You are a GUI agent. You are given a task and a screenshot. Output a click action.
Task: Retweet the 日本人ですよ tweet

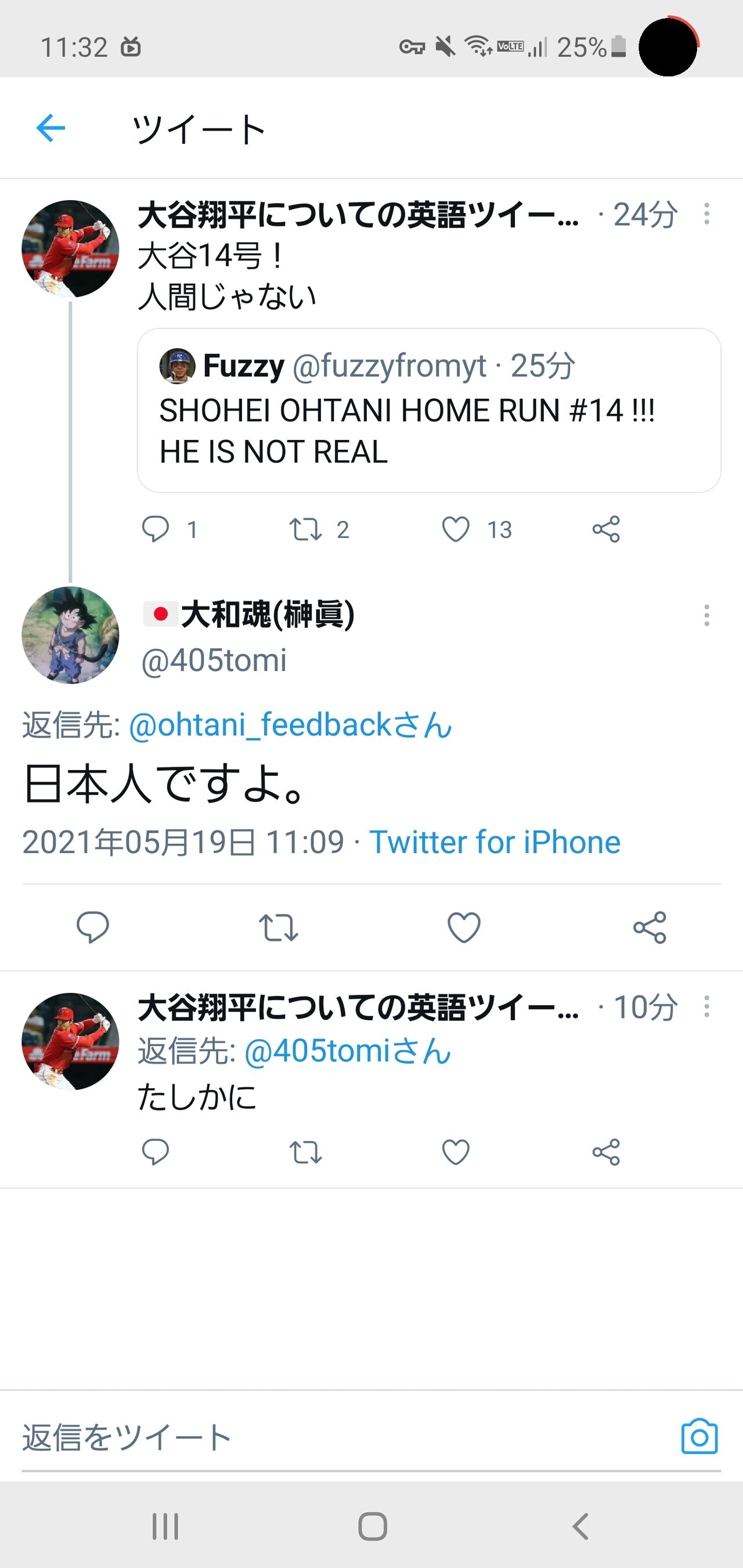pyautogui.click(x=278, y=927)
